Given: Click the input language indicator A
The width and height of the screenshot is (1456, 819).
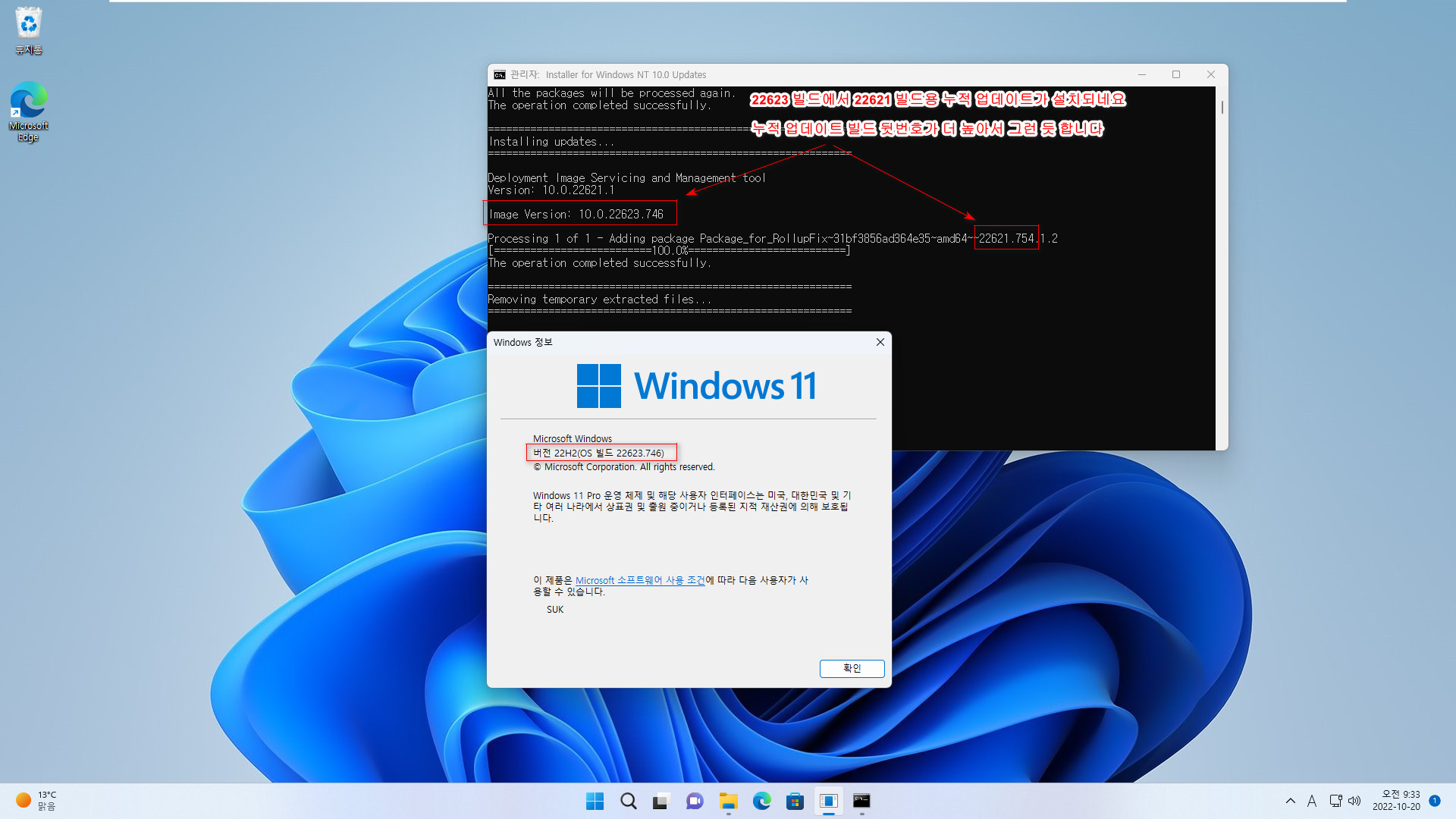Looking at the screenshot, I should tap(1312, 801).
